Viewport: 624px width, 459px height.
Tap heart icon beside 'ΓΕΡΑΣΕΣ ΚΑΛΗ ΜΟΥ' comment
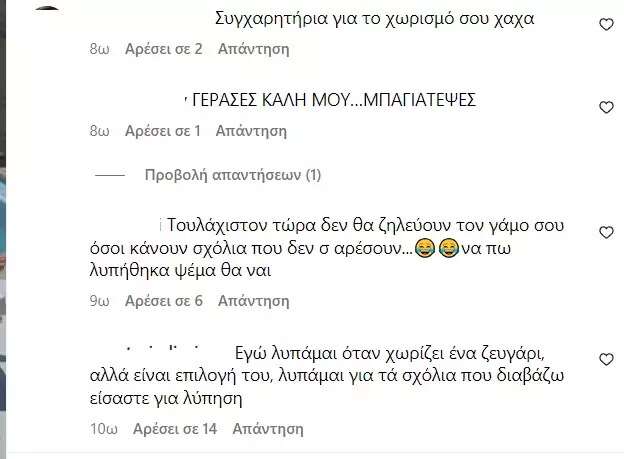(x=606, y=107)
